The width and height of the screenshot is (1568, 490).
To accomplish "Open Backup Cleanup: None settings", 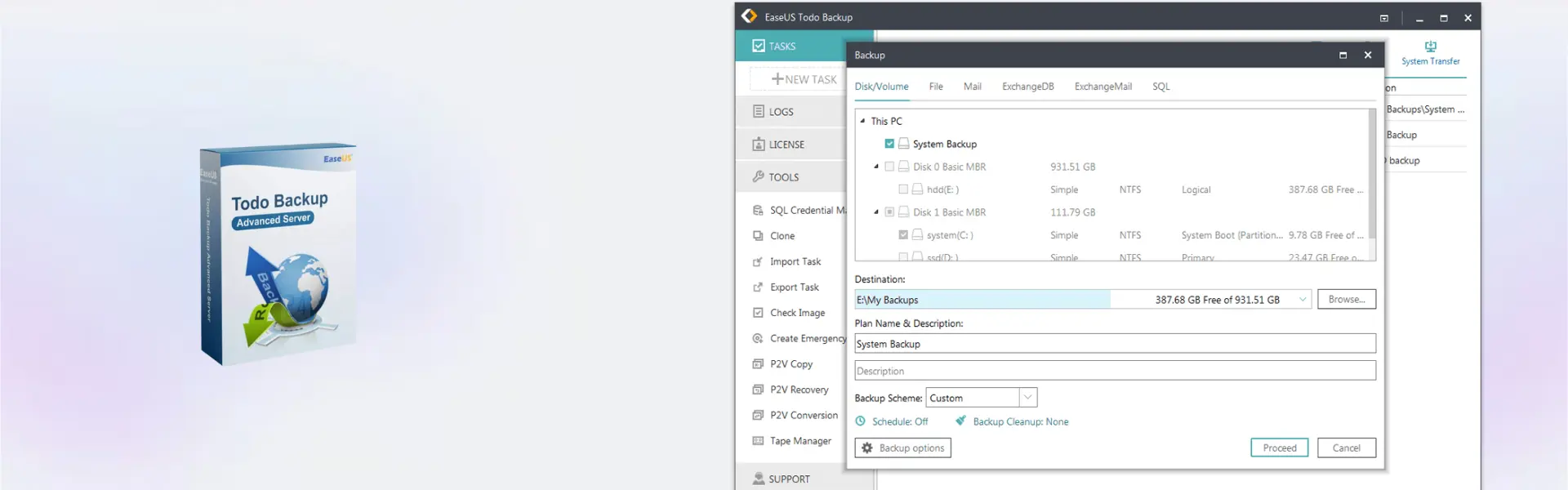I will pos(1012,422).
